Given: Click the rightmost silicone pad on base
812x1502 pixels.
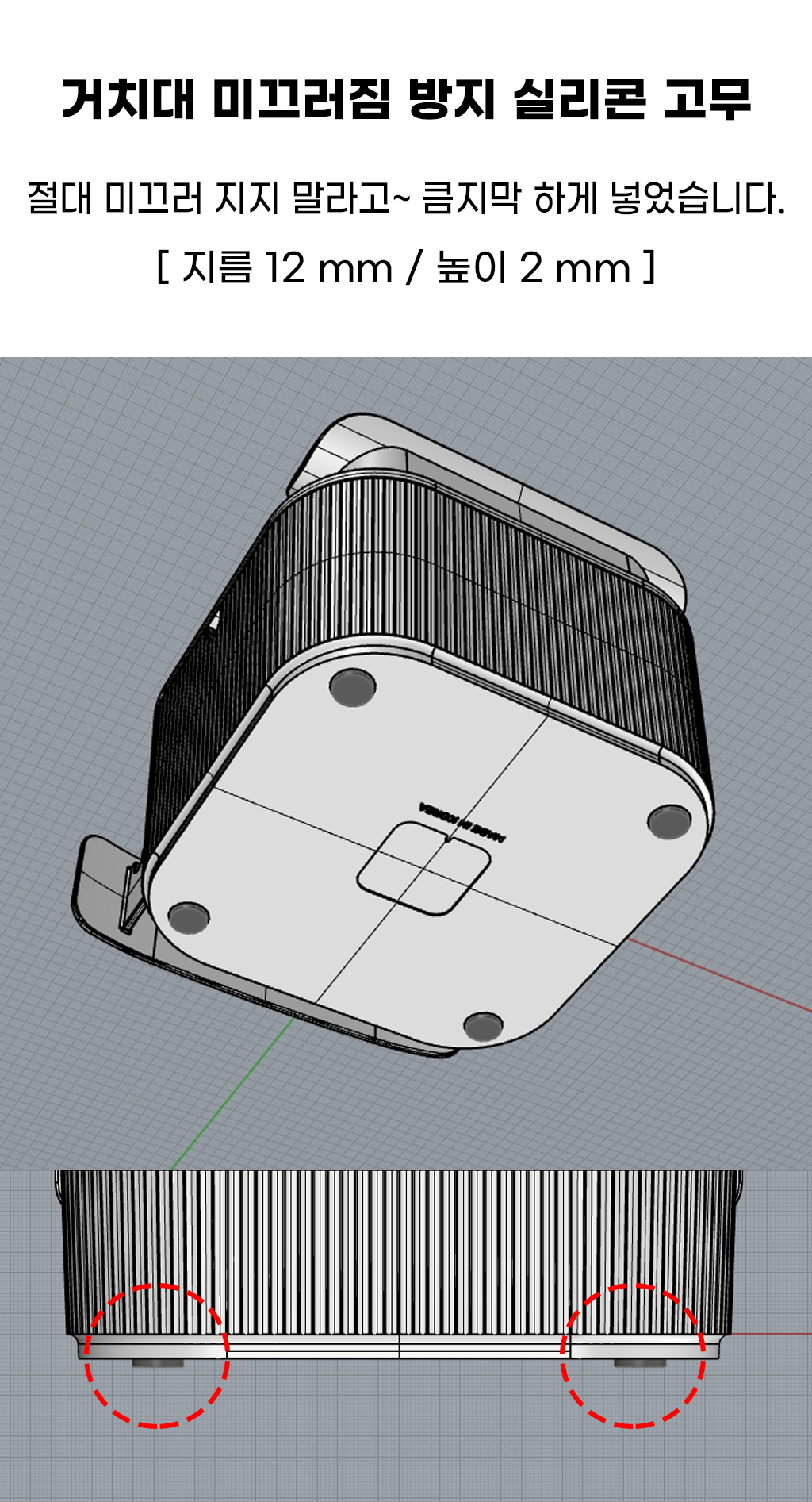Looking at the screenshot, I should click(x=669, y=822).
